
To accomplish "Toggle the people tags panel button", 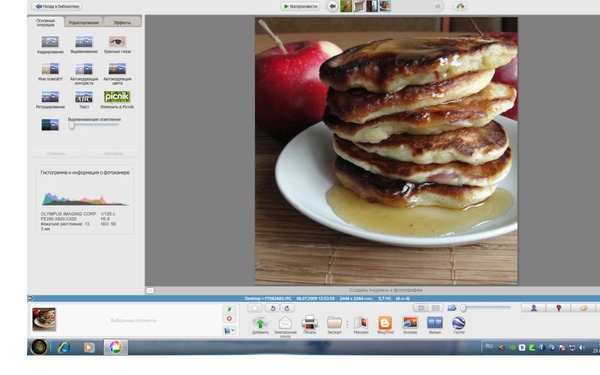I will point(533,308).
